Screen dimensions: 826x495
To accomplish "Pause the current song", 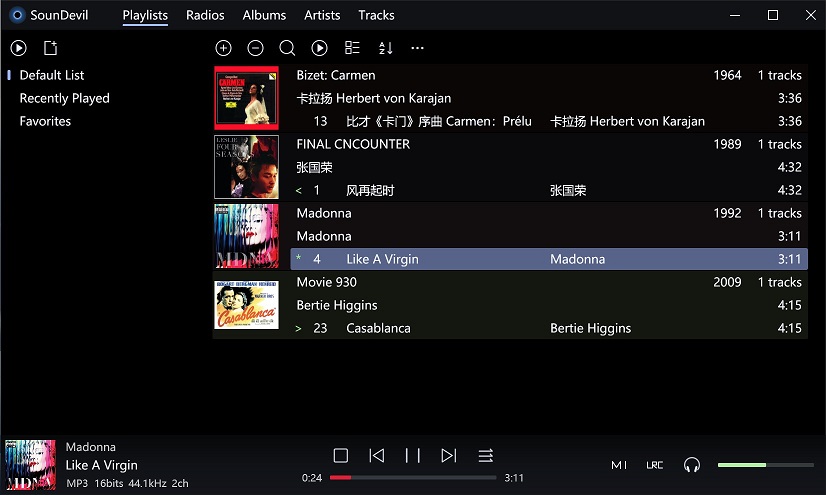I will point(412,456).
